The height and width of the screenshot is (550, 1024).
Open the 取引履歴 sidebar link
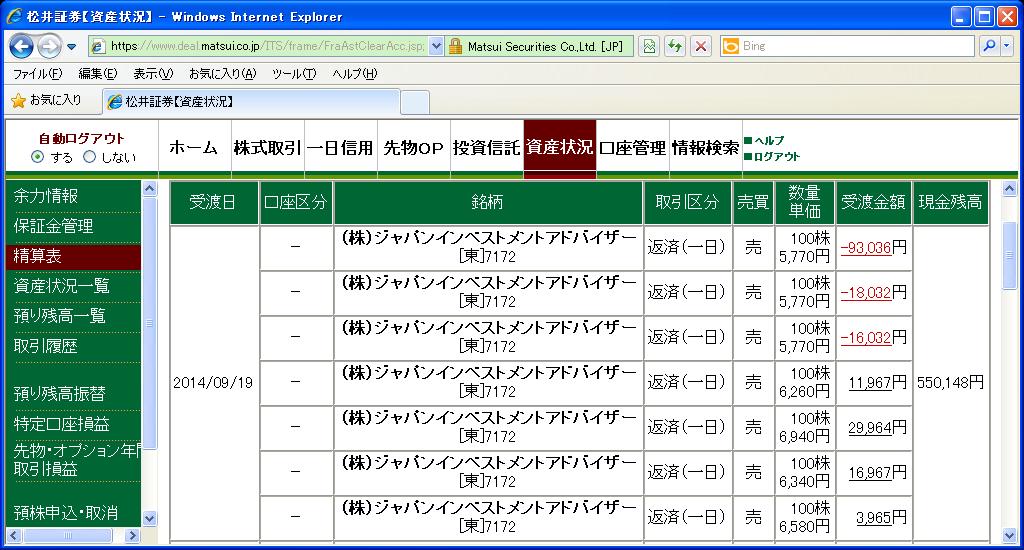click(46, 346)
